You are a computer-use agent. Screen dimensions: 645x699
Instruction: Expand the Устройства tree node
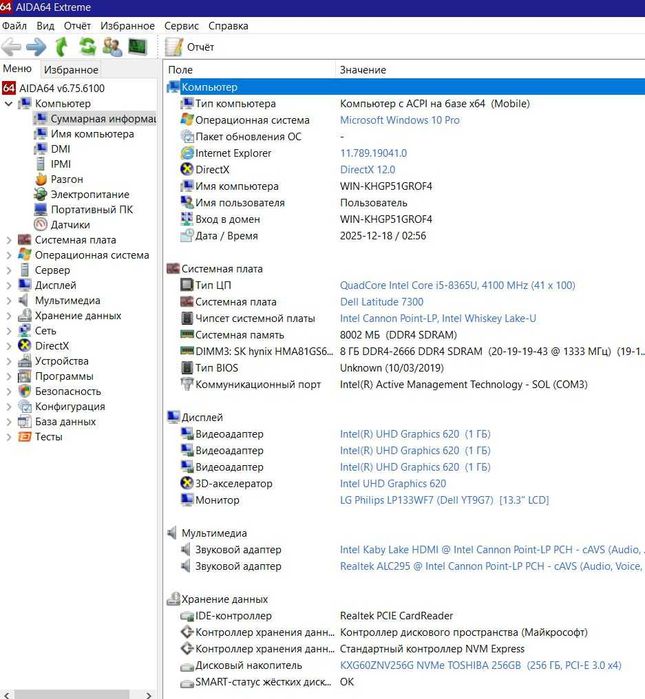pyautogui.click(x=8, y=361)
